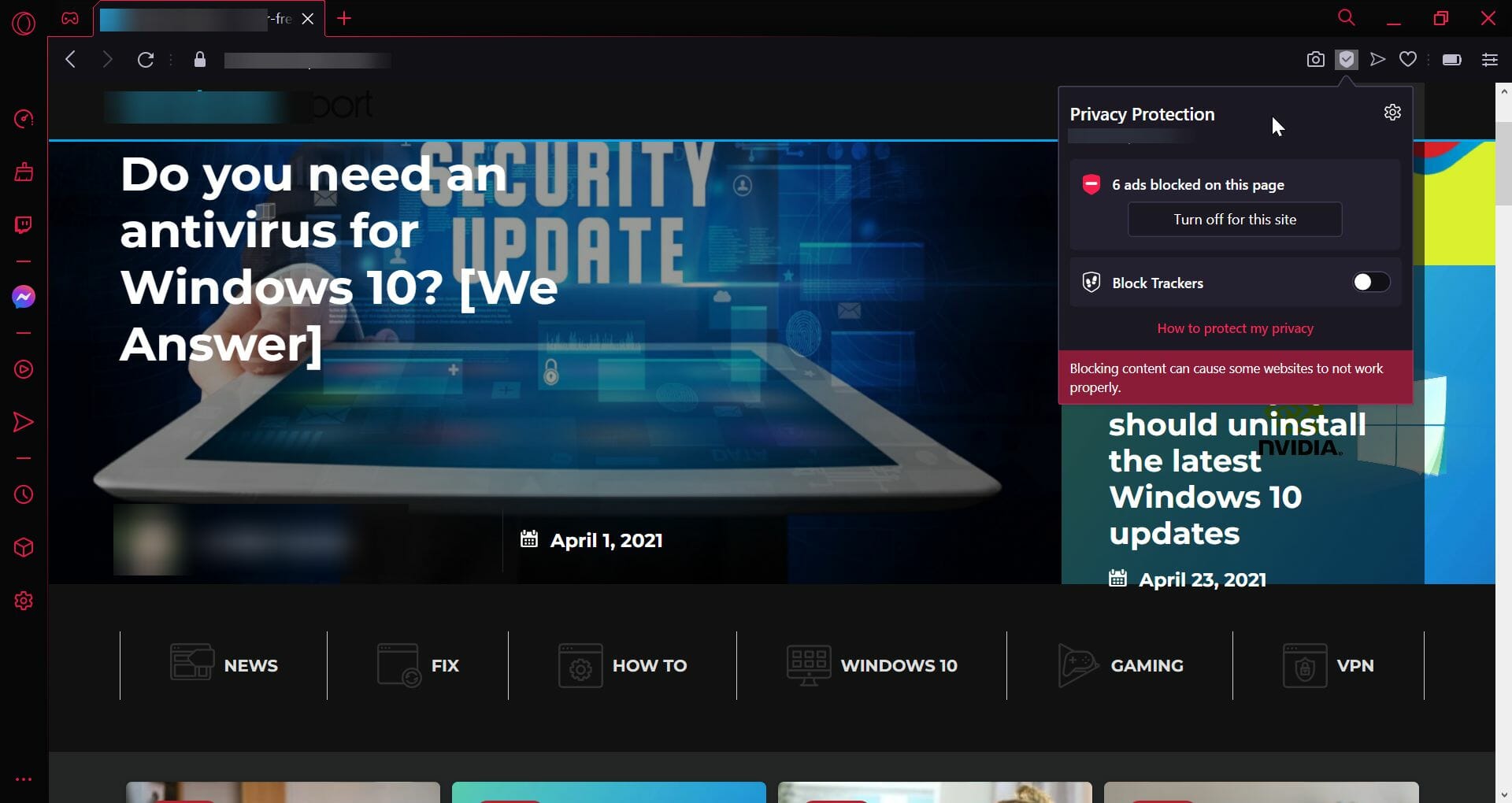Open My Flow send icon in toolbar
This screenshot has width=1512, height=803.
click(x=1377, y=59)
